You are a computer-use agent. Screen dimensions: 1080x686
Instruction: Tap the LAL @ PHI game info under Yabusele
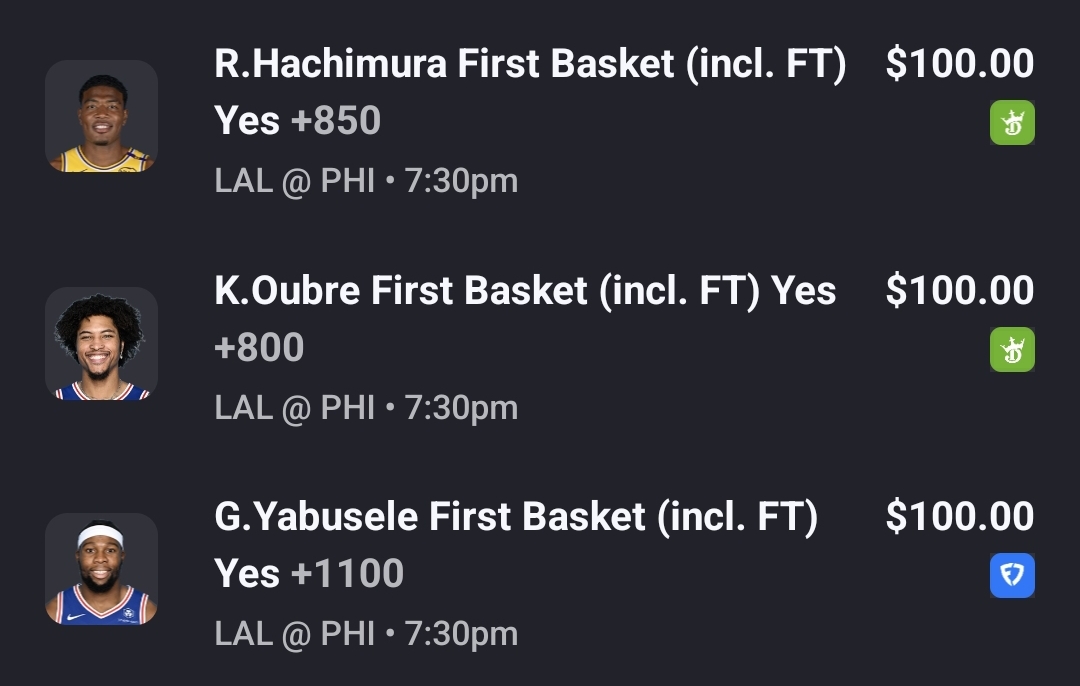point(366,634)
